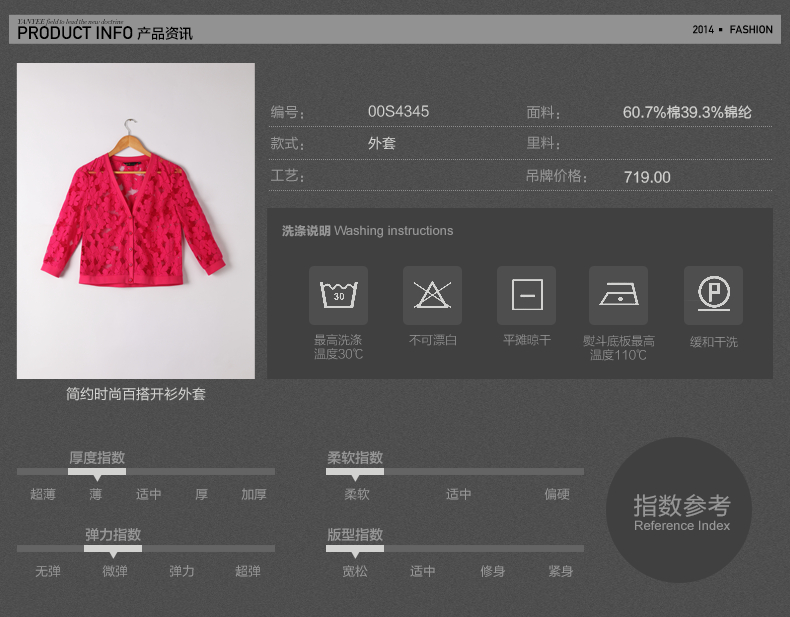Click the circled P dry-clean icon
Viewport: 790px width, 617px height.
coord(713,295)
